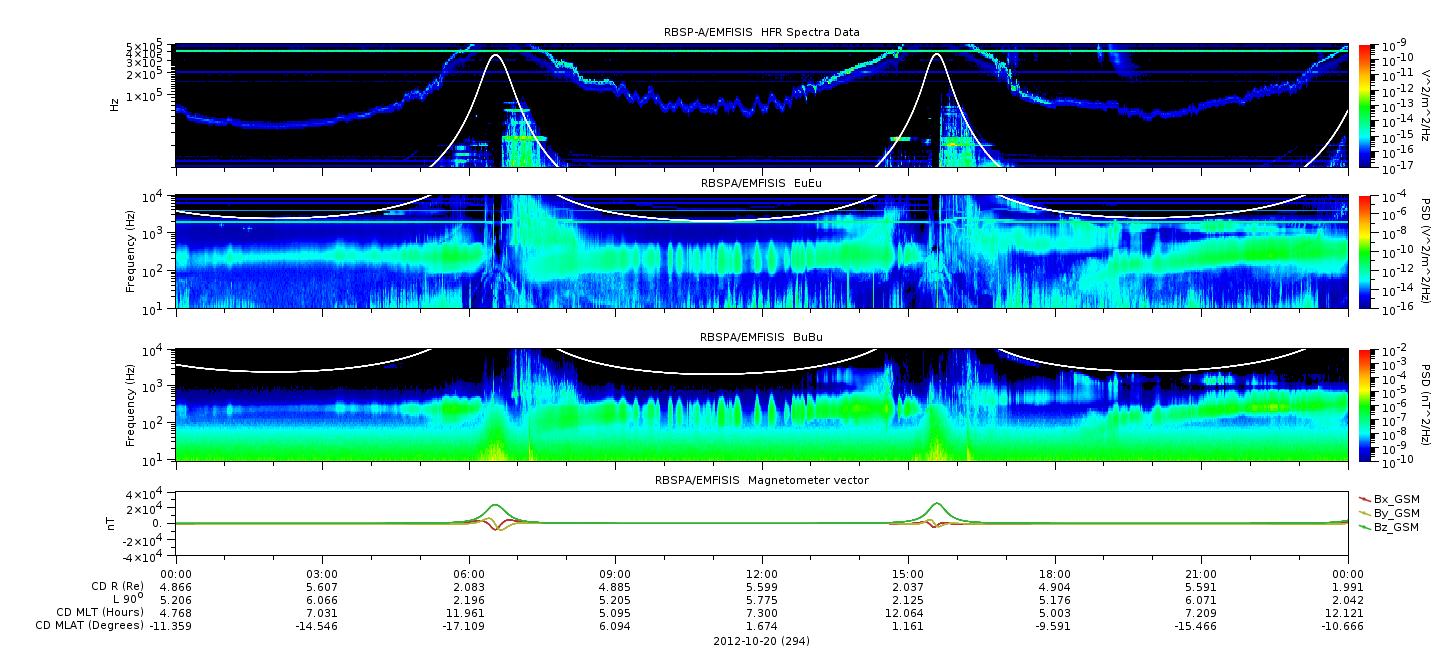Click the EuEu panel color scale bar

pos(1365,252)
